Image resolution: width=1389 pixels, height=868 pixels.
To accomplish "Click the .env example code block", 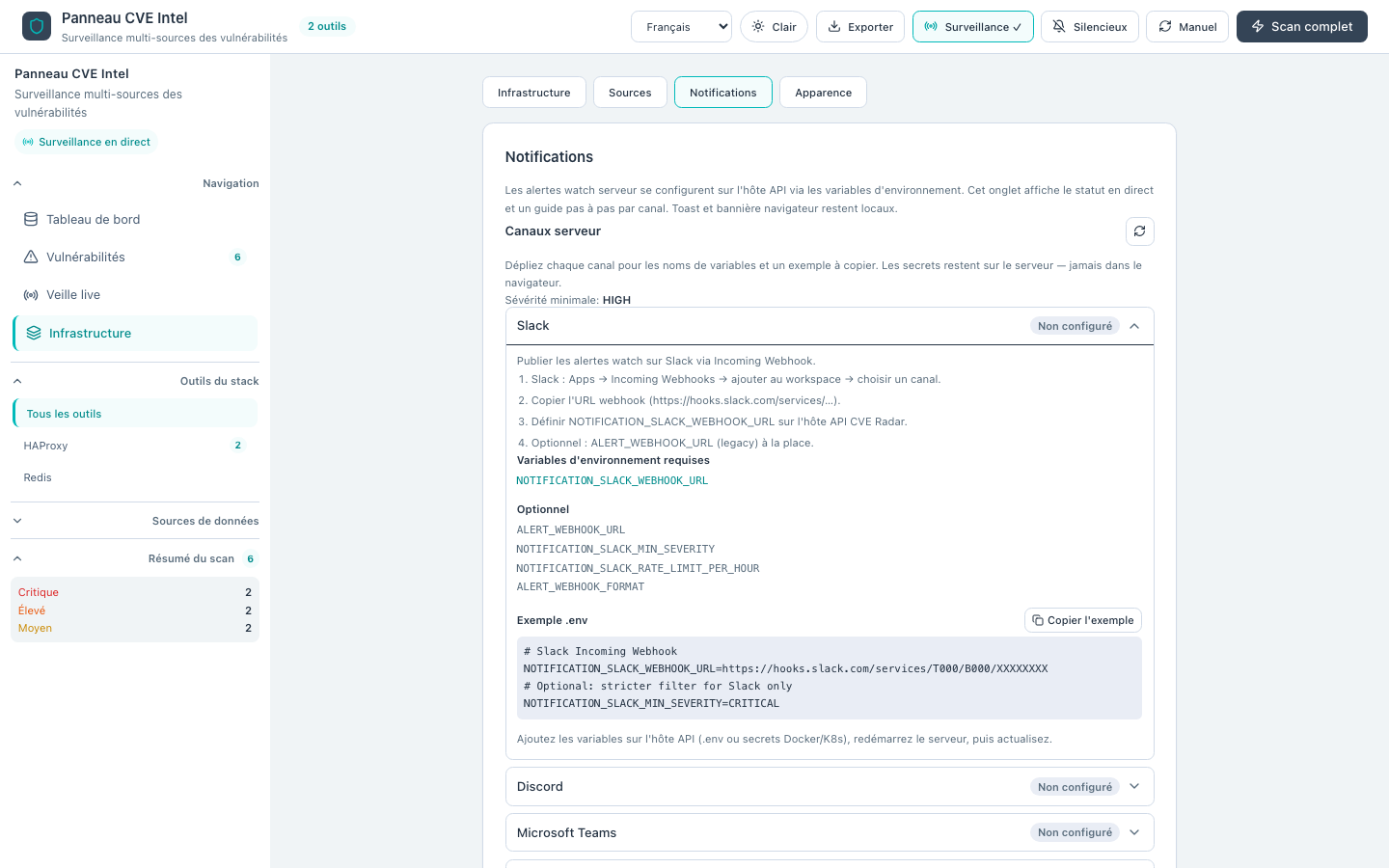I will pos(830,678).
